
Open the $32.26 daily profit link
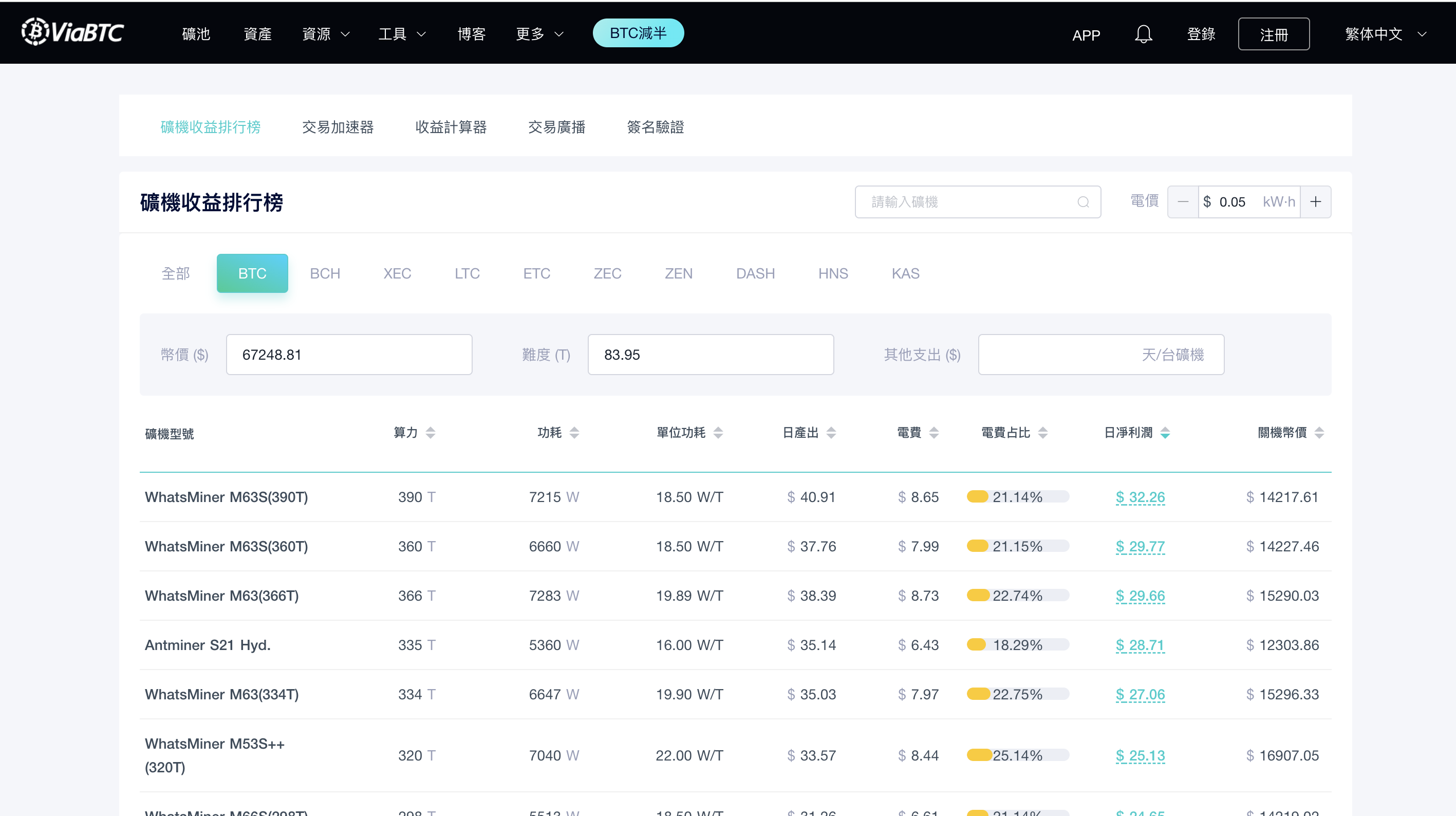pyautogui.click(x=1140, y=497)
